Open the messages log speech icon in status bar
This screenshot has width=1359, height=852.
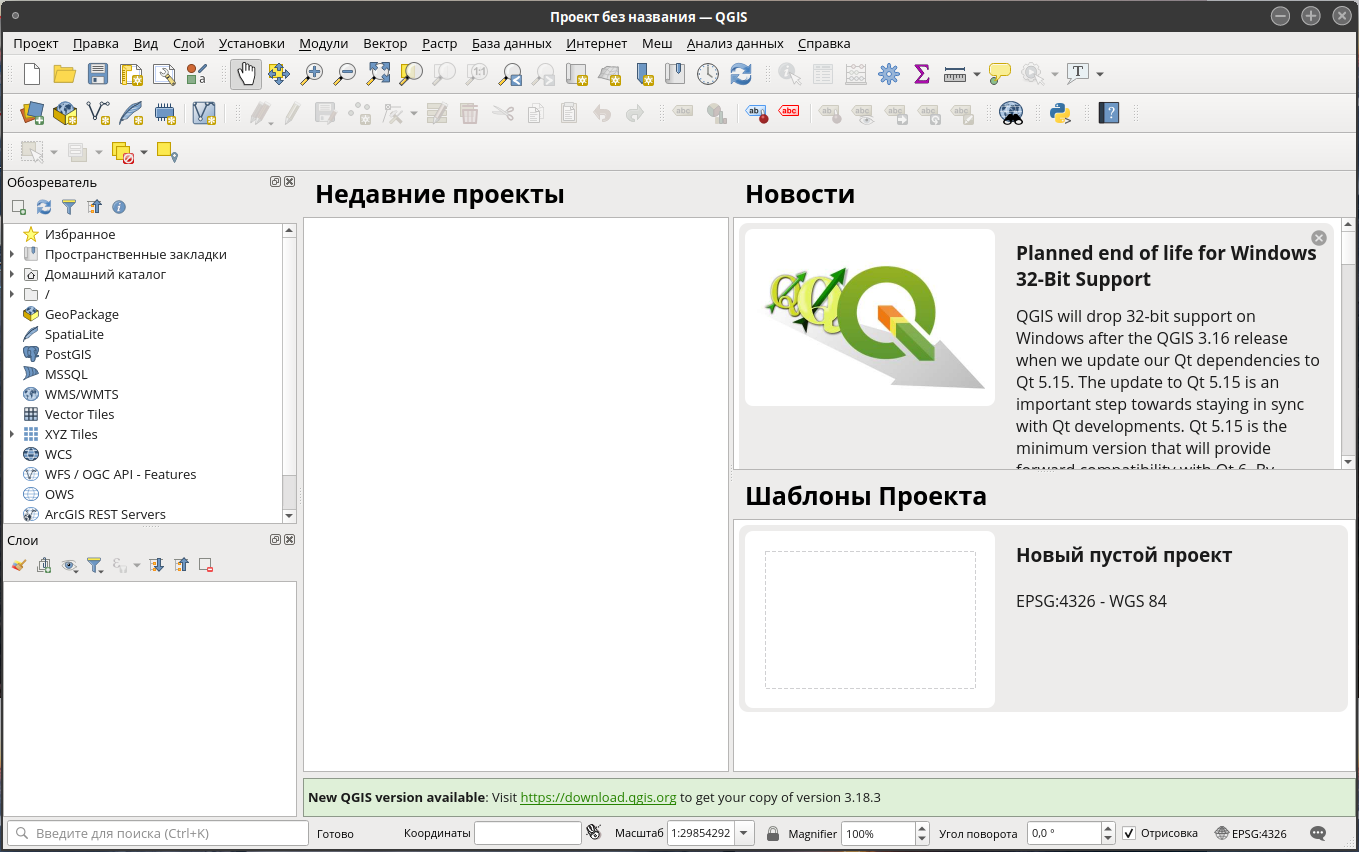[1318, 833]
